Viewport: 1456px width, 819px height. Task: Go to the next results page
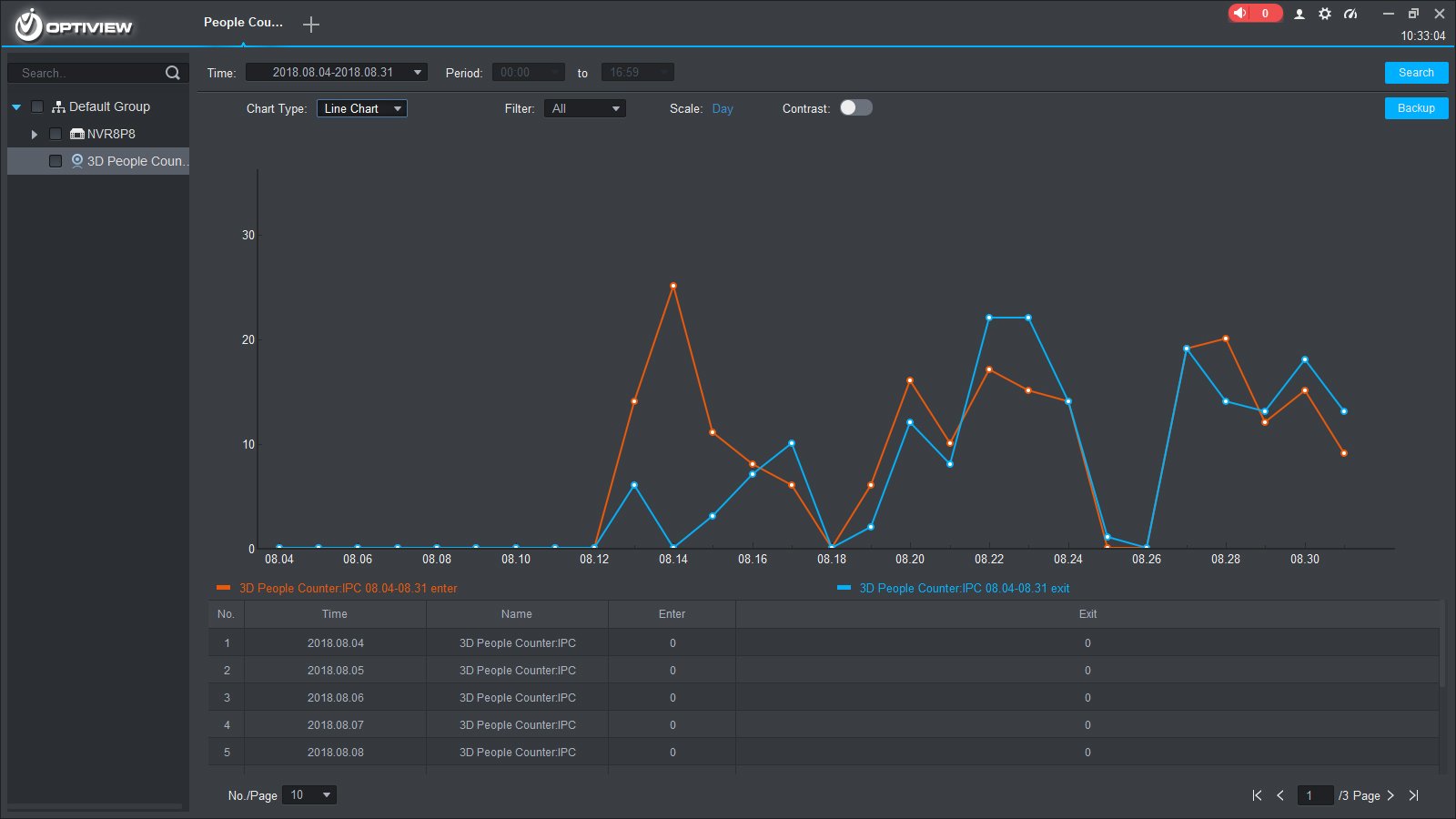[x=1390, y=795]
